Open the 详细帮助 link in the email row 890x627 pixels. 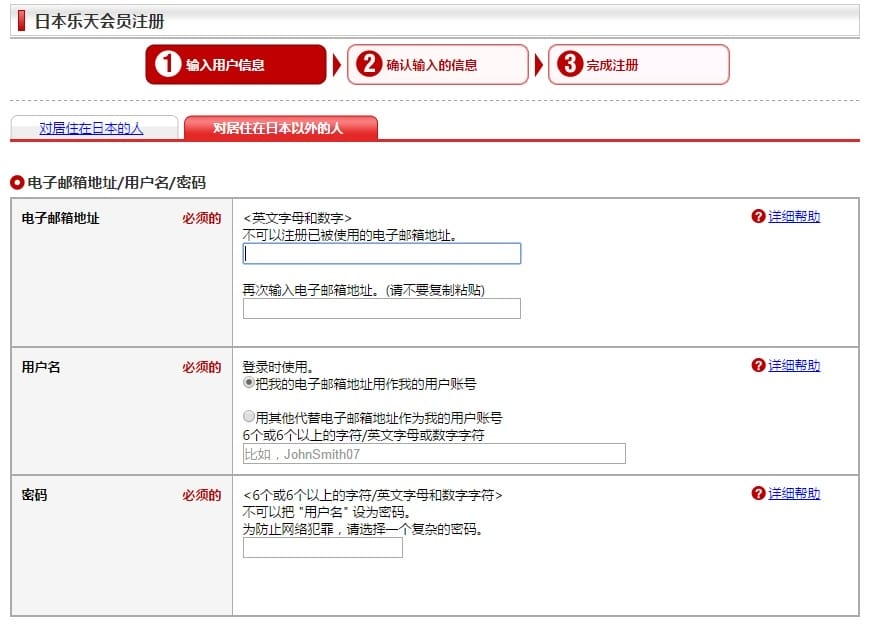click(x=796, y=216)
